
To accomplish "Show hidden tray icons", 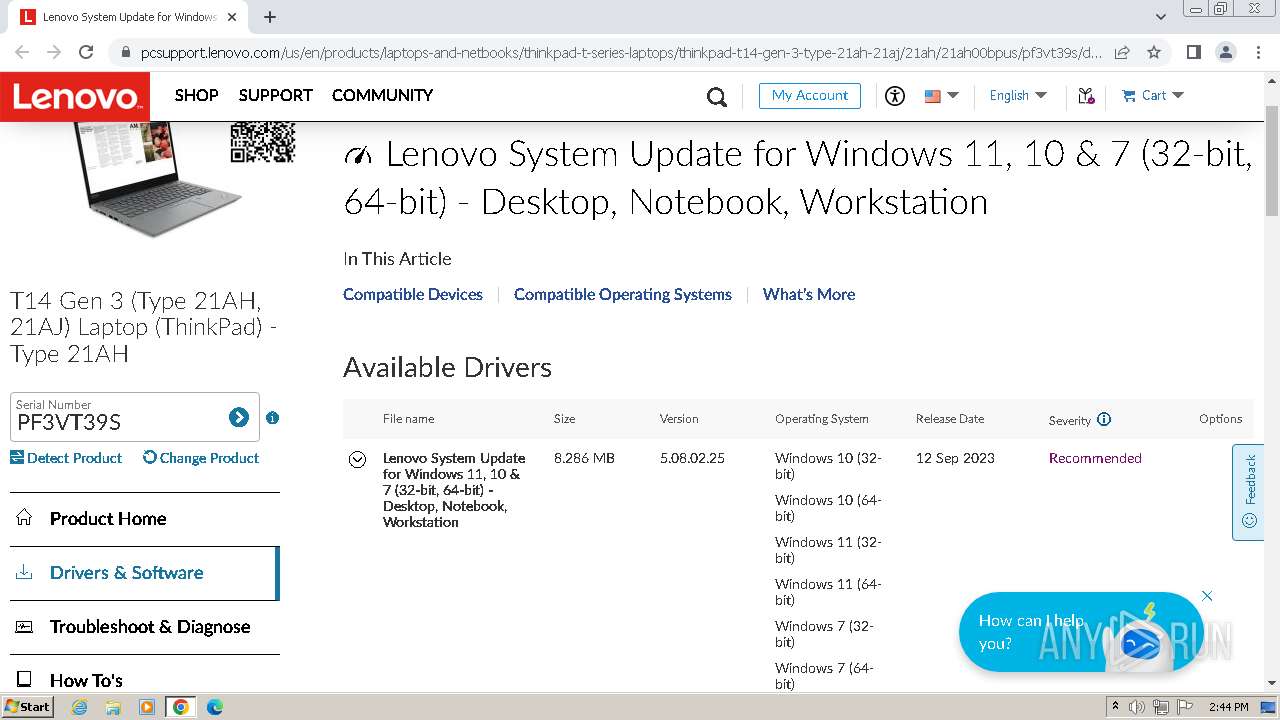I will tap(1115, 707).
